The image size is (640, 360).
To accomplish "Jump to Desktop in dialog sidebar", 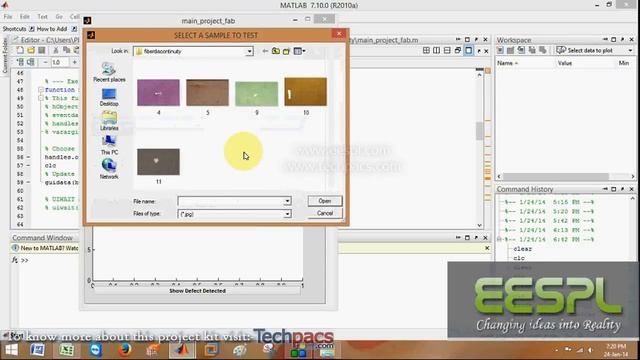I will point(109,97).
